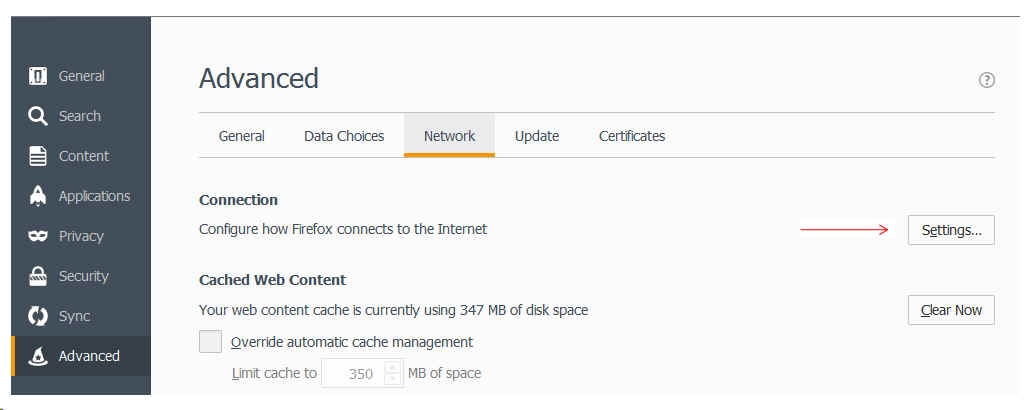1031x410 pixels.
Task: Click the Advanced wizard hat icon
Action: click(38, 356)
